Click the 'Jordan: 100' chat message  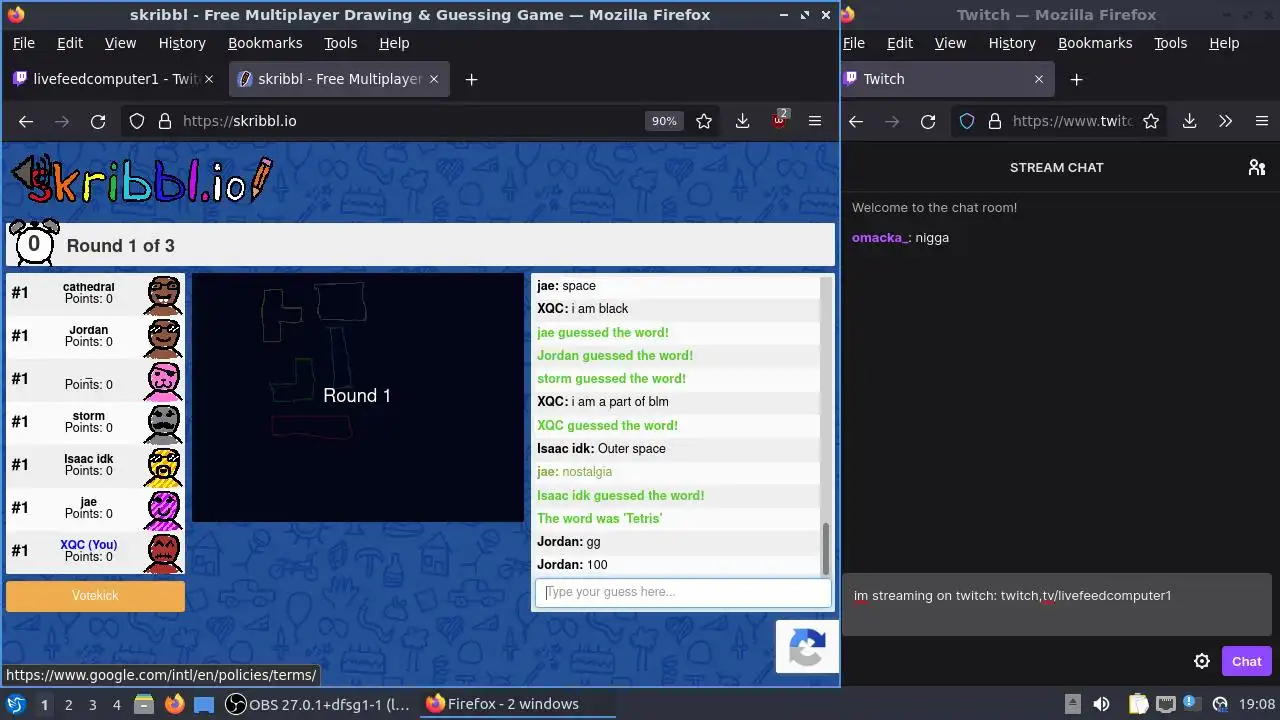(x=572, y=565)
